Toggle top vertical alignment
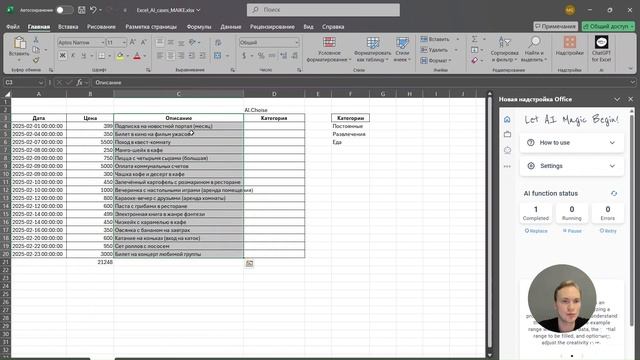Viewport: 640px width, 360px height. (x=160, y=42)
